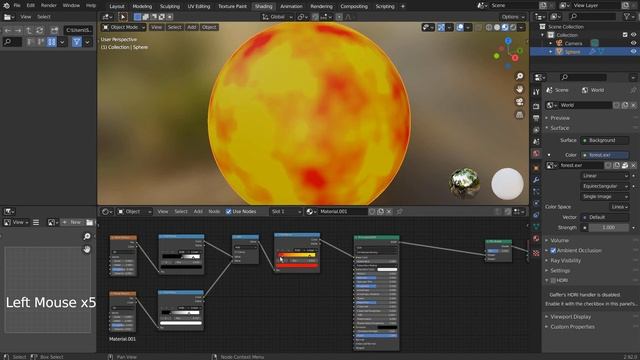Switch to the Scripting workspace tab
Screen dimensions: 640x360
[x=385, y=6]
